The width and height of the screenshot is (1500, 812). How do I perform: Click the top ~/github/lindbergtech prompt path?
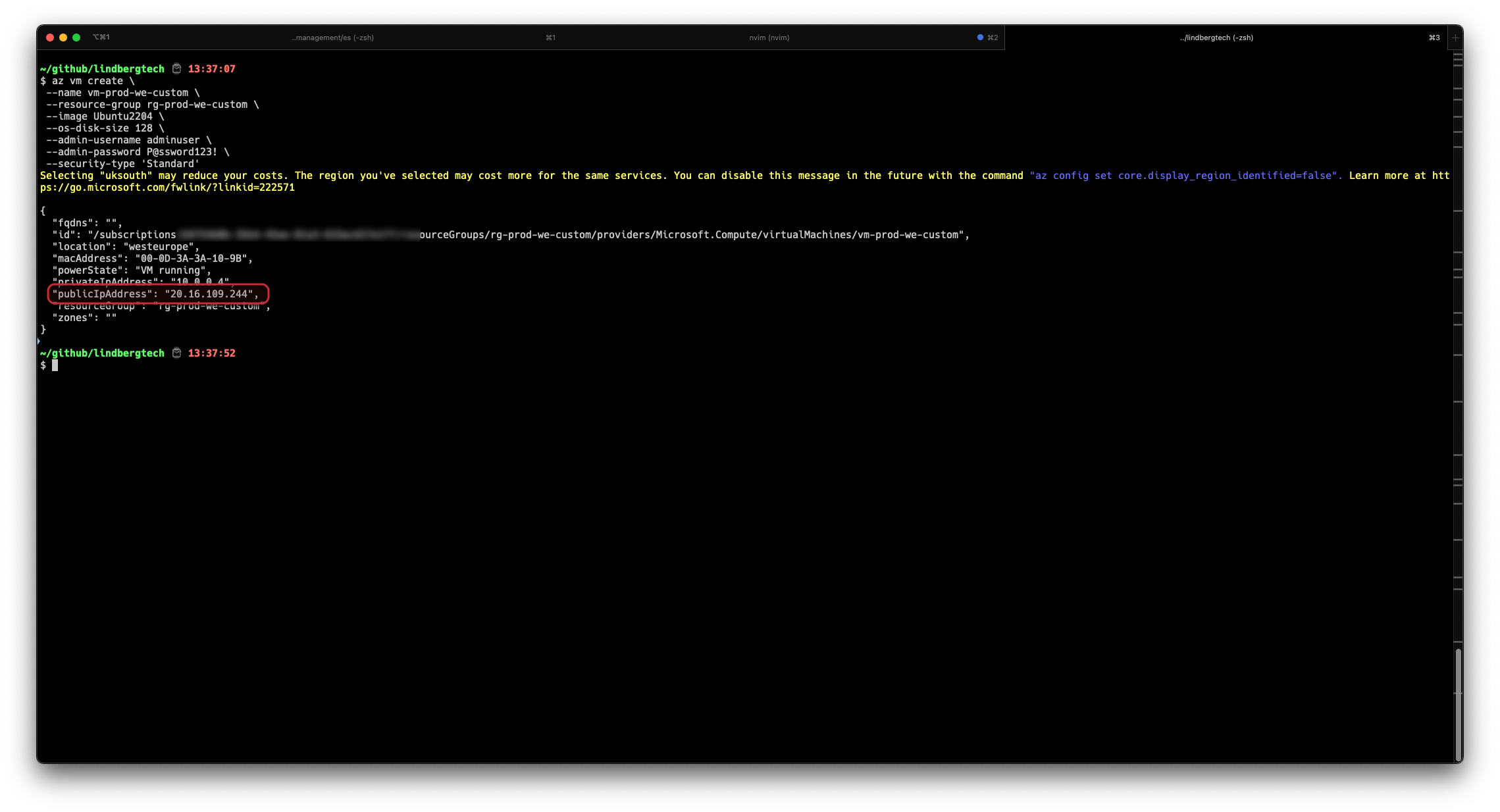click(102, 68)
